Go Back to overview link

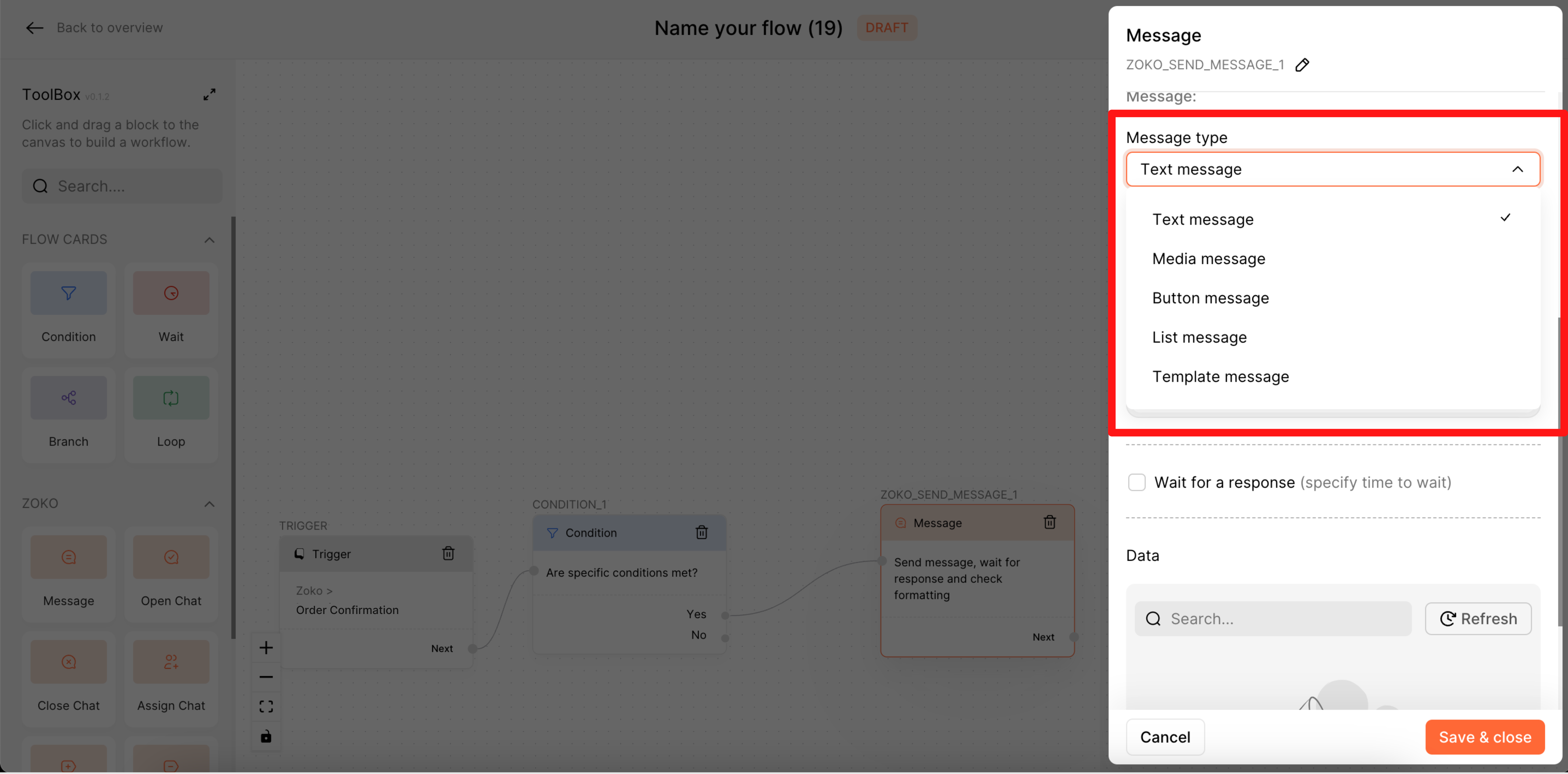coord(110,28)
